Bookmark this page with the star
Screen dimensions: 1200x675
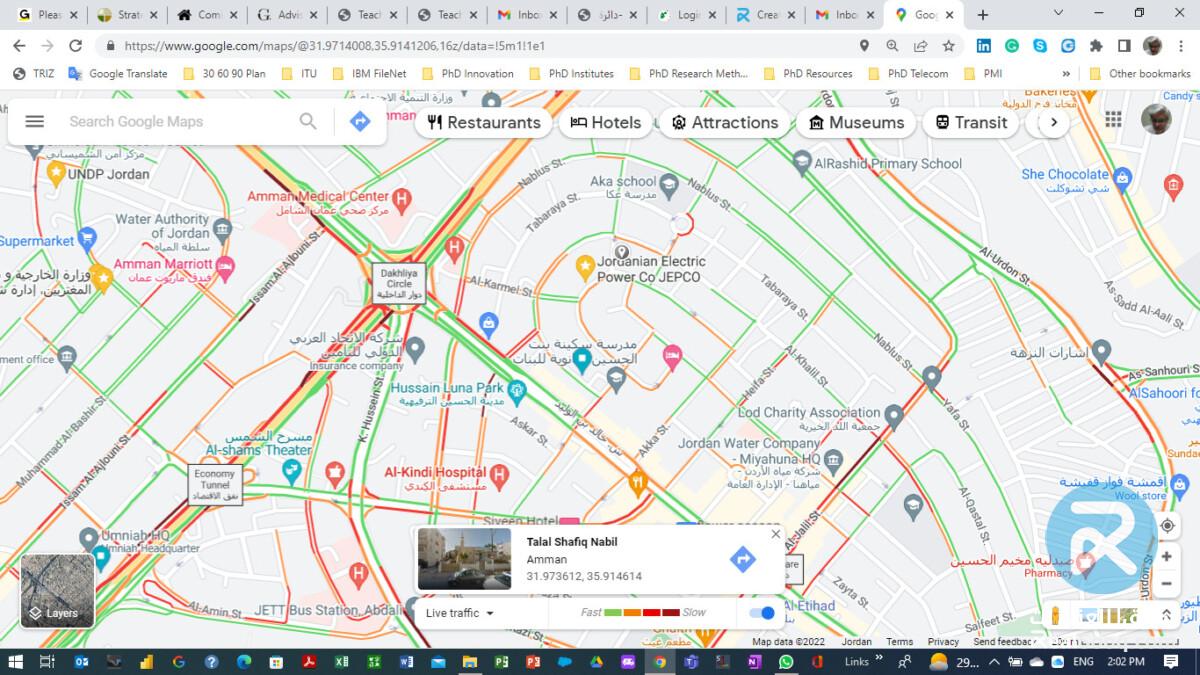tap(948, 46)
